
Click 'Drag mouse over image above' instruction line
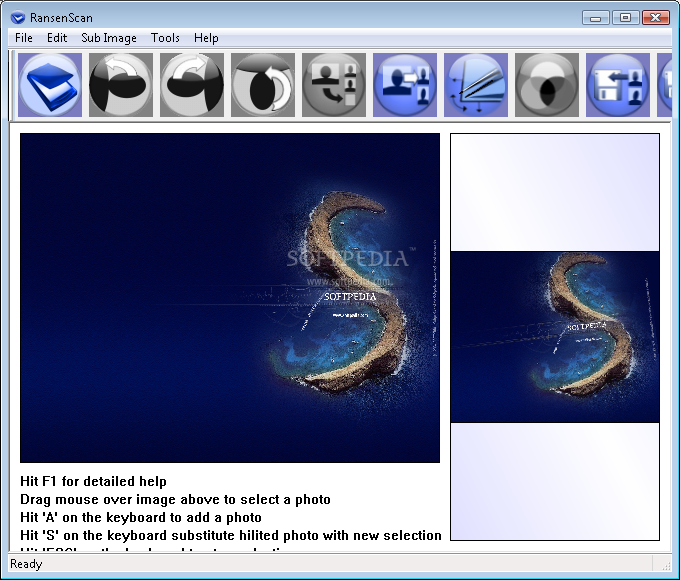pos(175,500)
